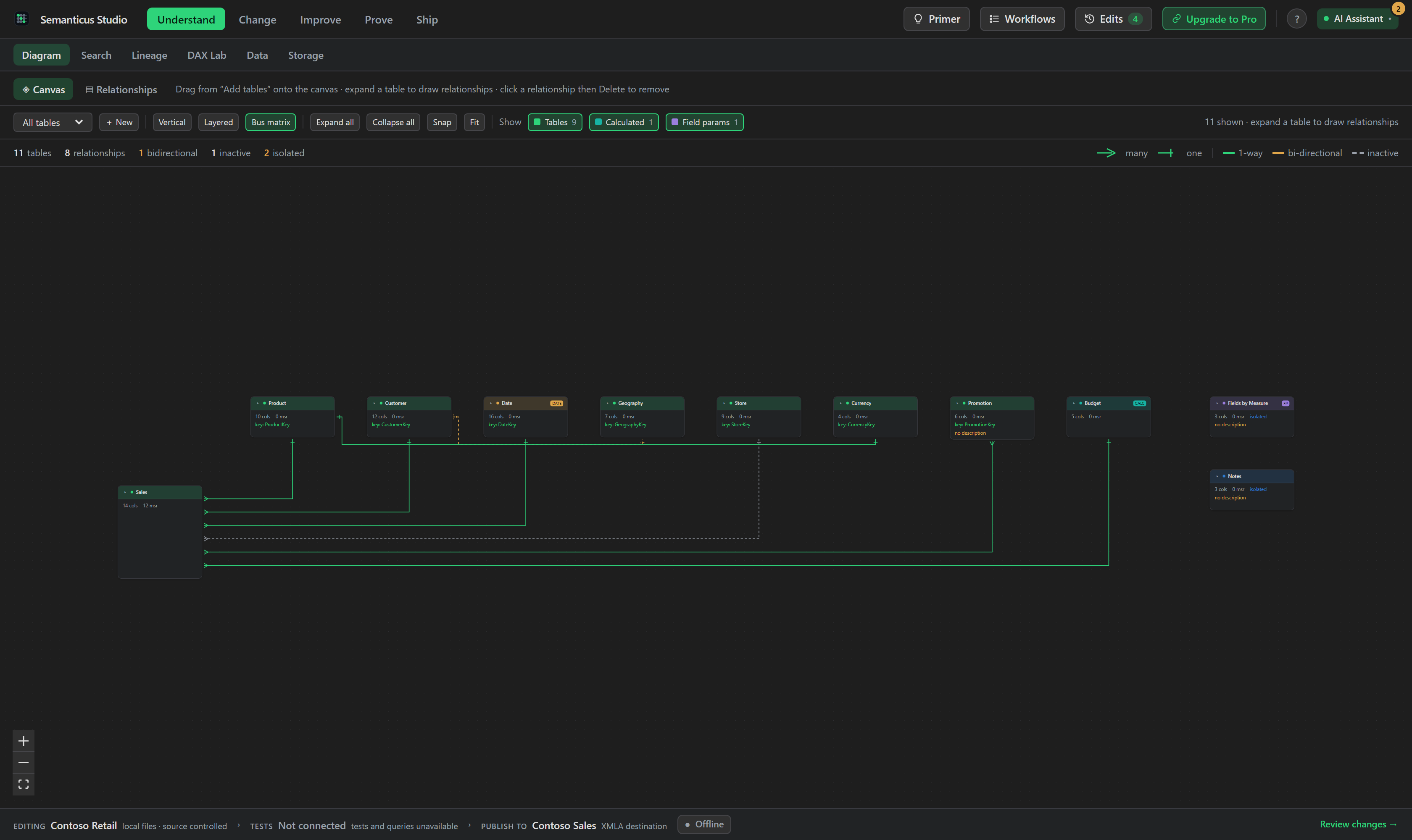Viewport: 1412px width, 840px height.
Task: Open the help question mark icon
Action: [1296, 19]
